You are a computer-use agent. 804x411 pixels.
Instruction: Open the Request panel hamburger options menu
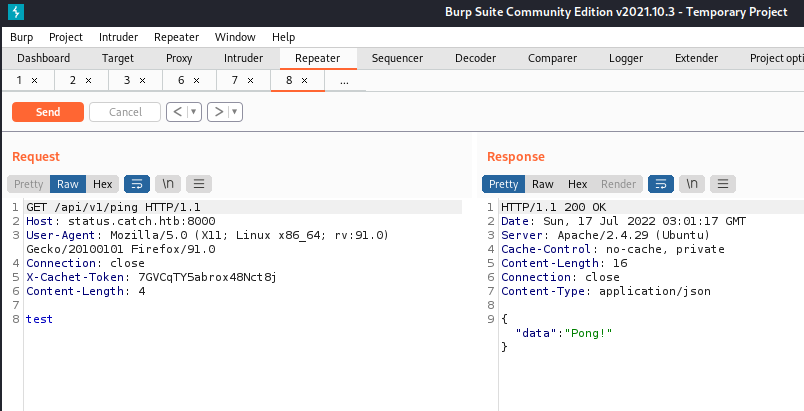[199, 184]
